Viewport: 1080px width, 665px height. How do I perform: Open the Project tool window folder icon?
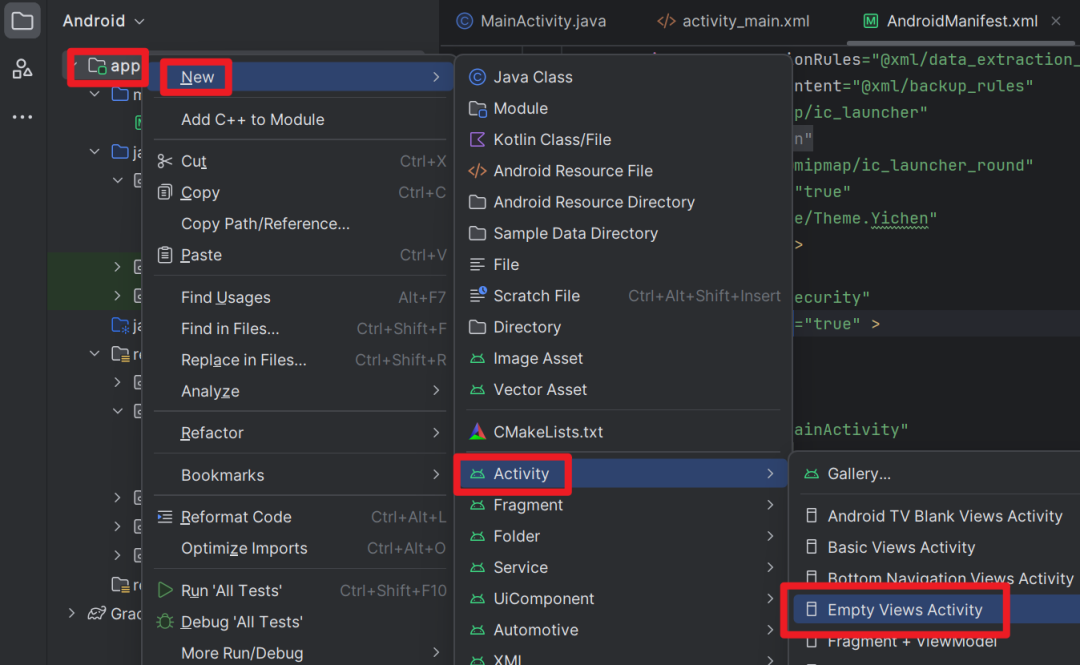[x=22, y=21]
